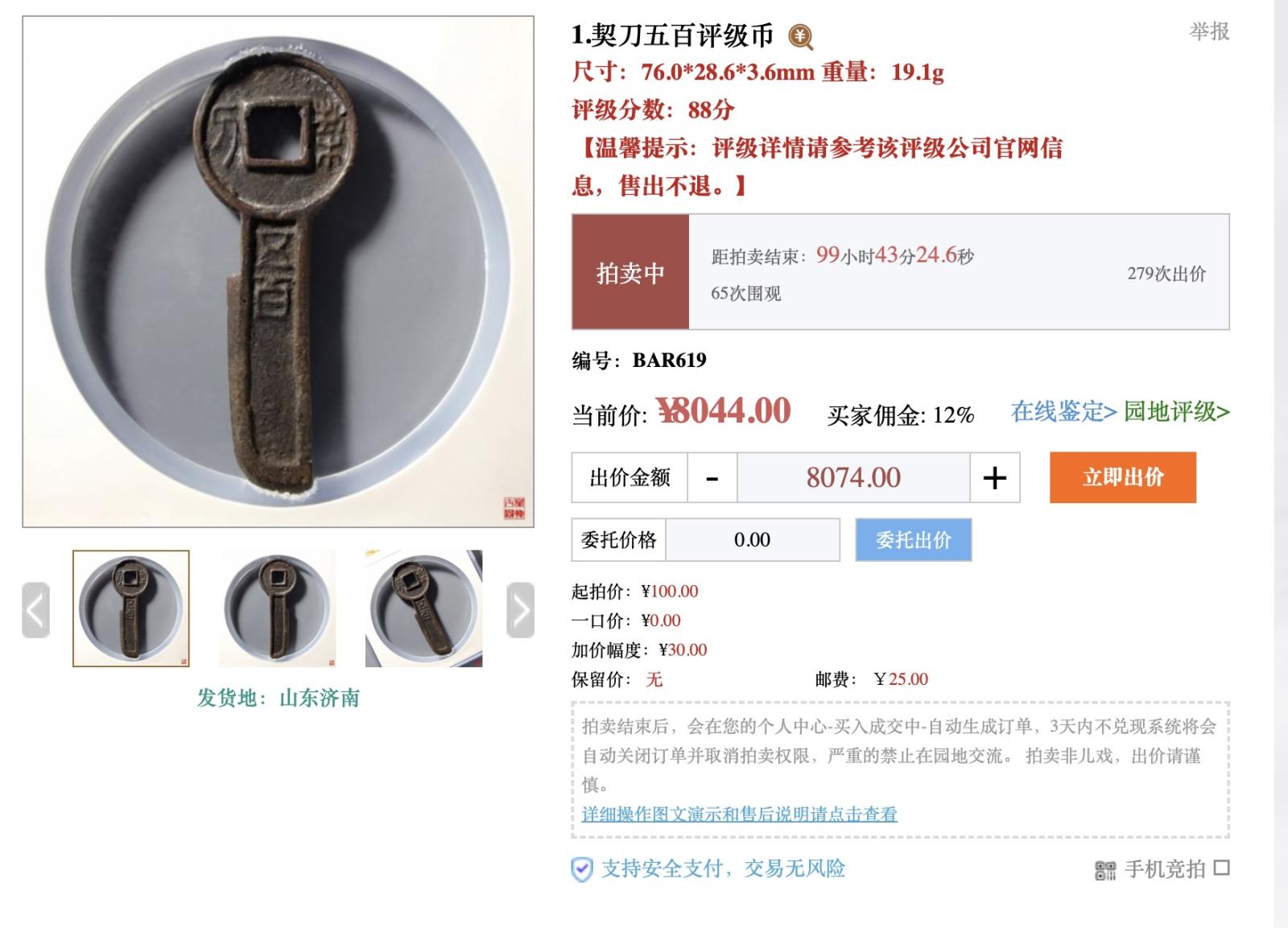
Task: Click the security shield payment icon
Action: point(582,869)
